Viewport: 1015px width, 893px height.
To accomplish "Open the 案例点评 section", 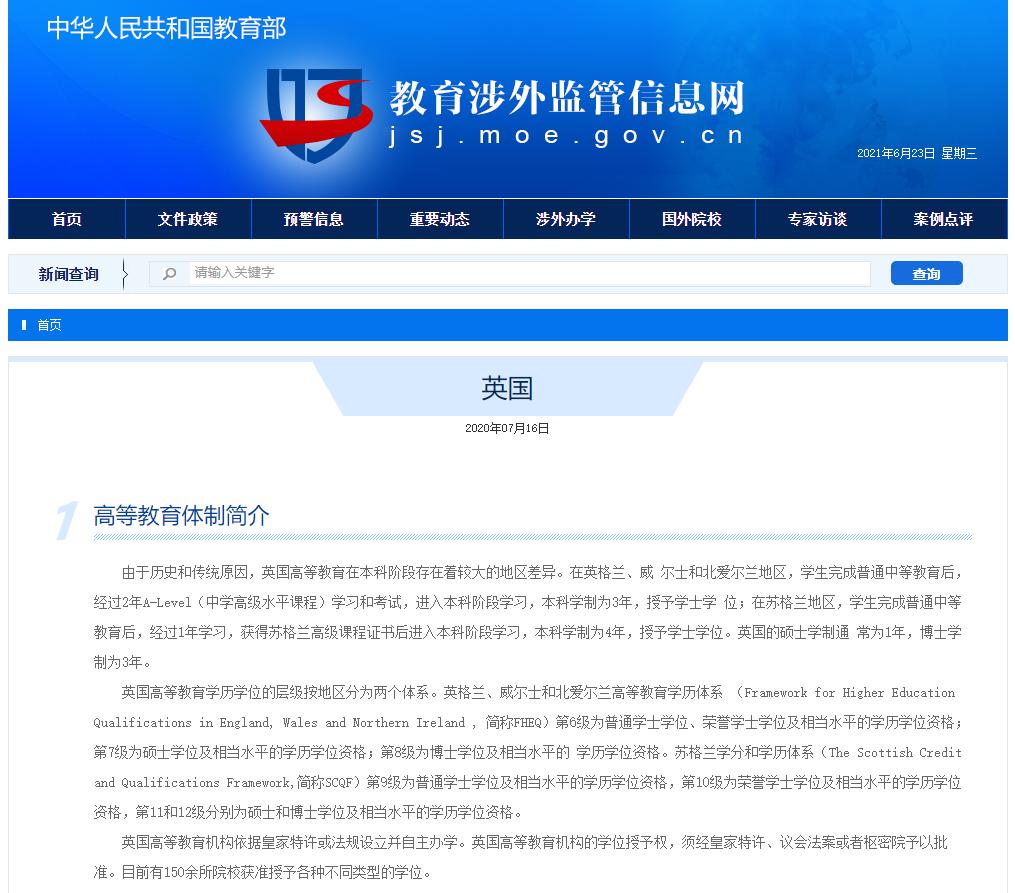I will 943,218.
